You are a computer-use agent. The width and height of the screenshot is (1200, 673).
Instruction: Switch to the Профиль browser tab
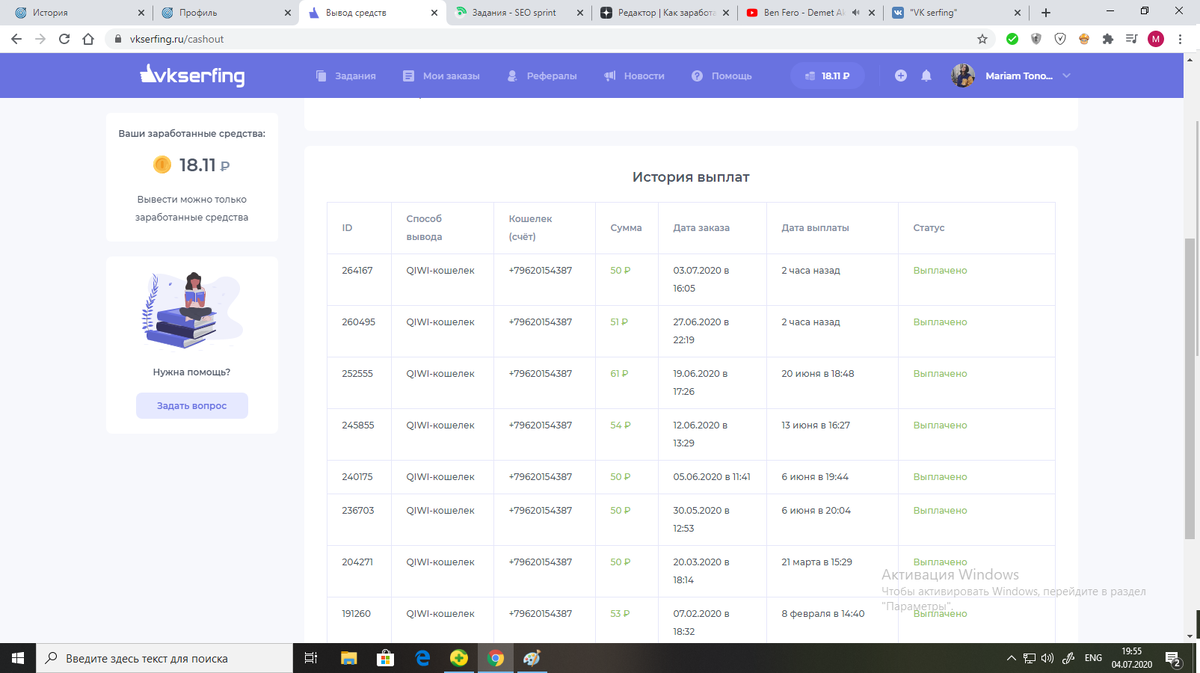[226, 13]
